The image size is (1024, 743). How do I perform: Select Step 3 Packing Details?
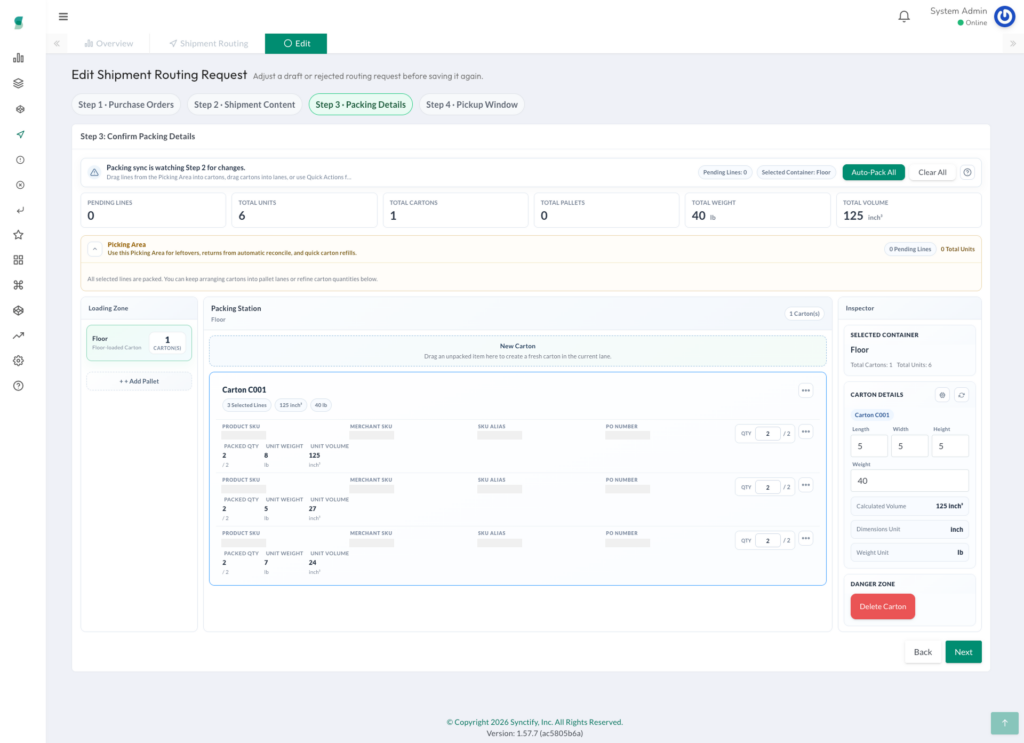(x=360, y=104)
